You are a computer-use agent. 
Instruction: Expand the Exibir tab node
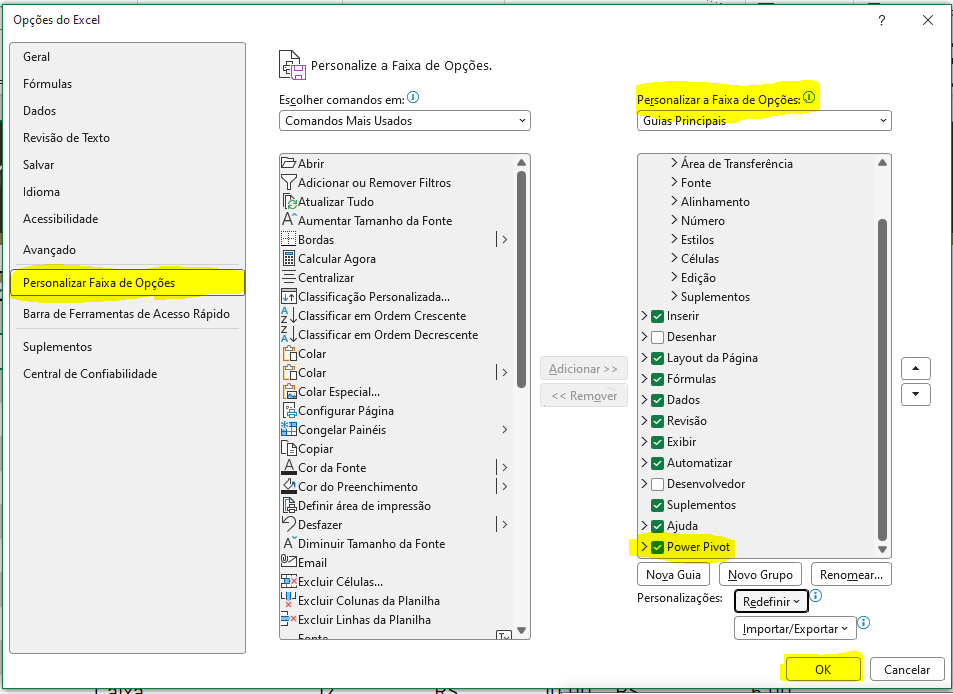pos(644,442)
